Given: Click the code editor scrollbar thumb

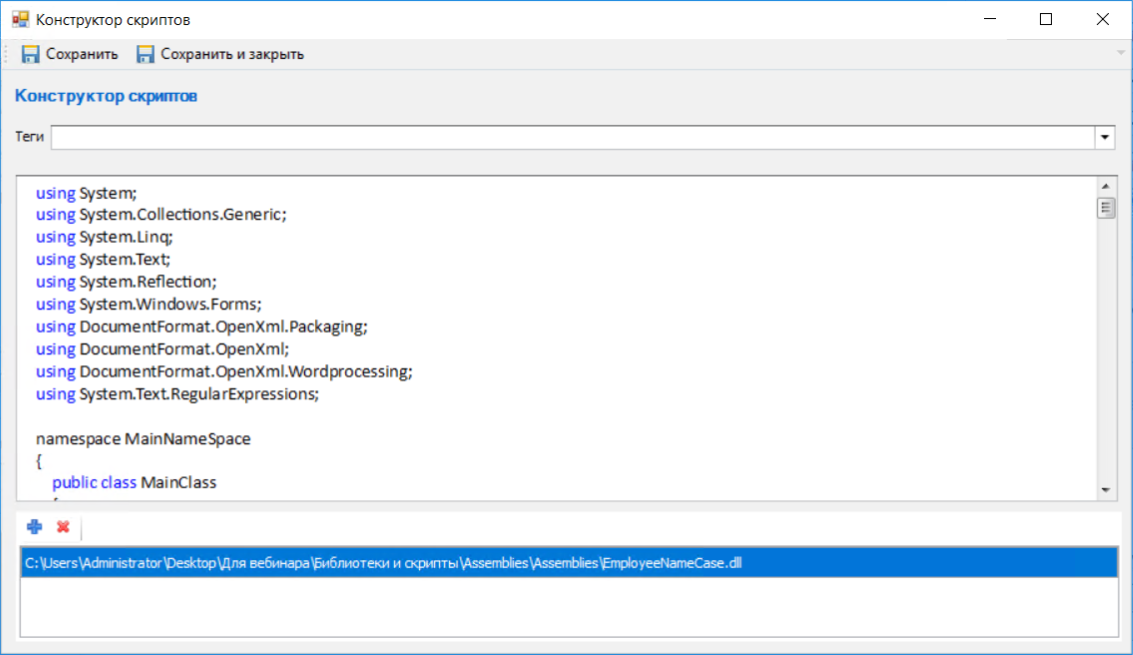Looking at the screenshot, I should [x=1106, y=208].
